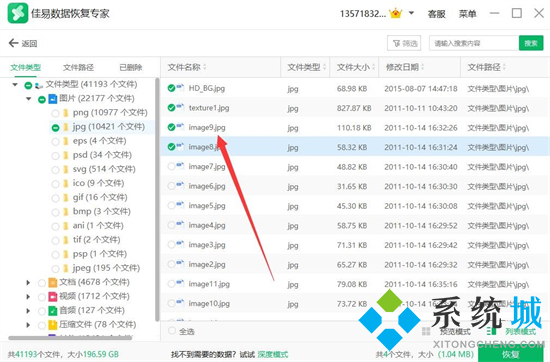Switch to the 已删除 tab
This screenshot has width=550, height=362.
(131, 67)
